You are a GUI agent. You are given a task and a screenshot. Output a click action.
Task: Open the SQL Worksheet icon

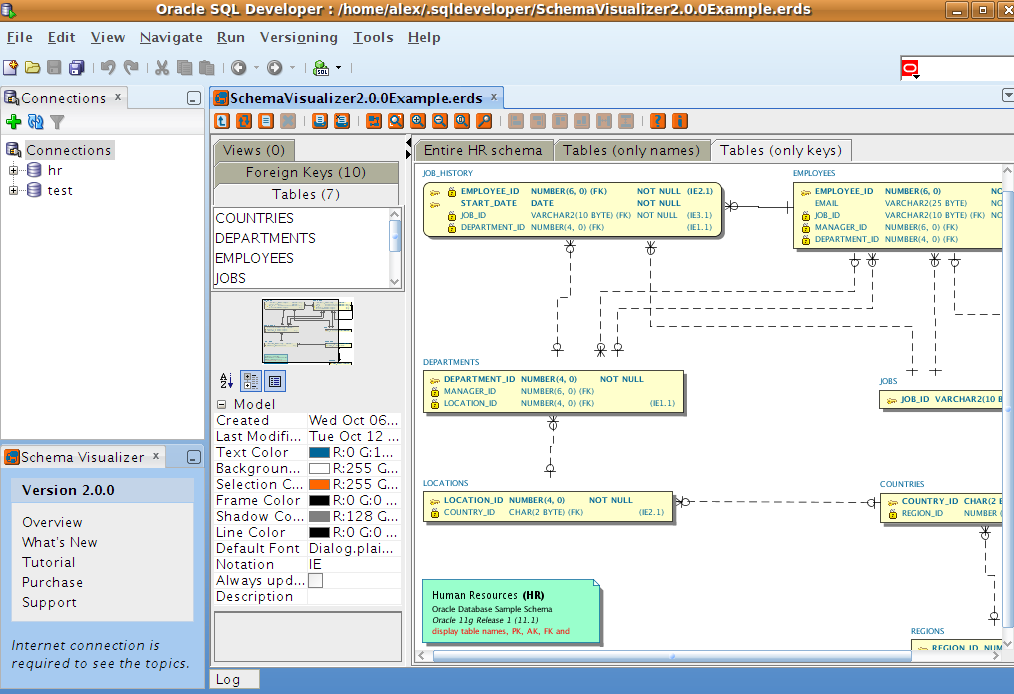pyautogui.click(x=321, y=67)
